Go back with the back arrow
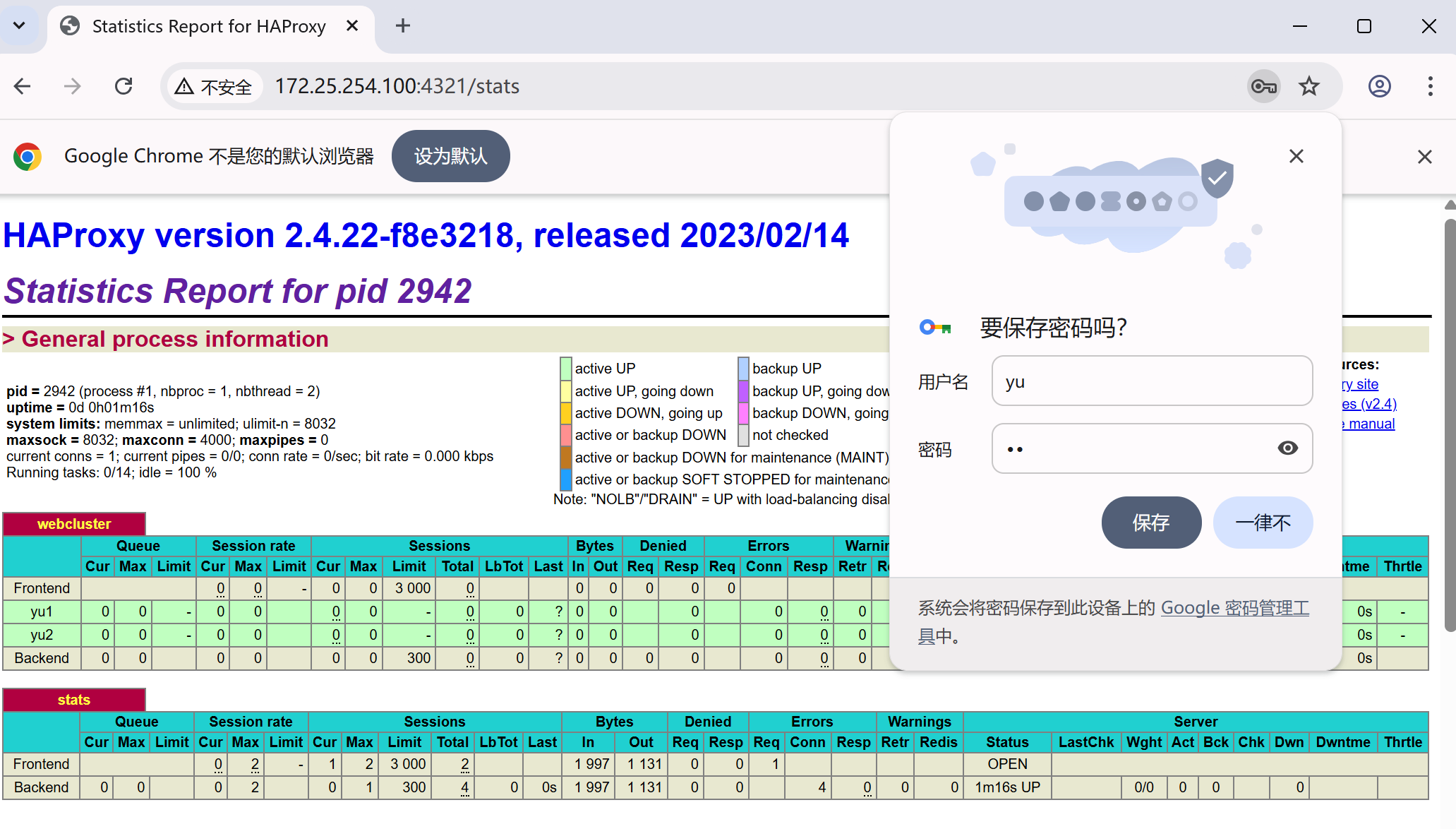The image size is (1456, 829). click(x=23, y=86)
